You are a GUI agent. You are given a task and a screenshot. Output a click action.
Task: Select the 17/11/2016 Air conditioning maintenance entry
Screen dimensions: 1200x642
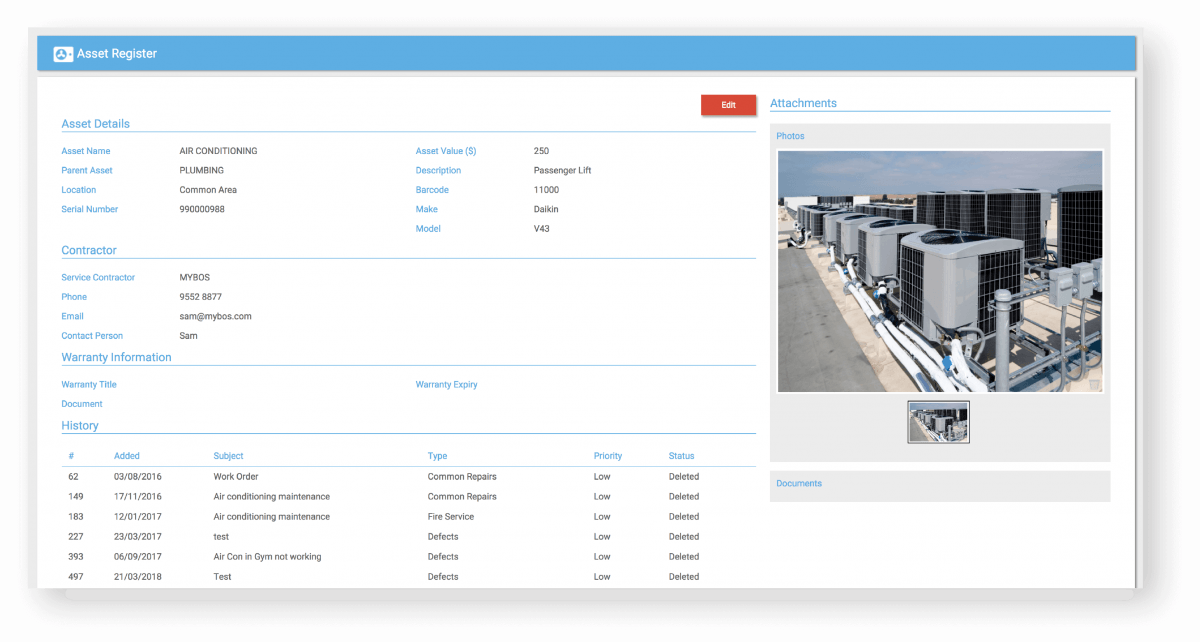coord(408,497)
